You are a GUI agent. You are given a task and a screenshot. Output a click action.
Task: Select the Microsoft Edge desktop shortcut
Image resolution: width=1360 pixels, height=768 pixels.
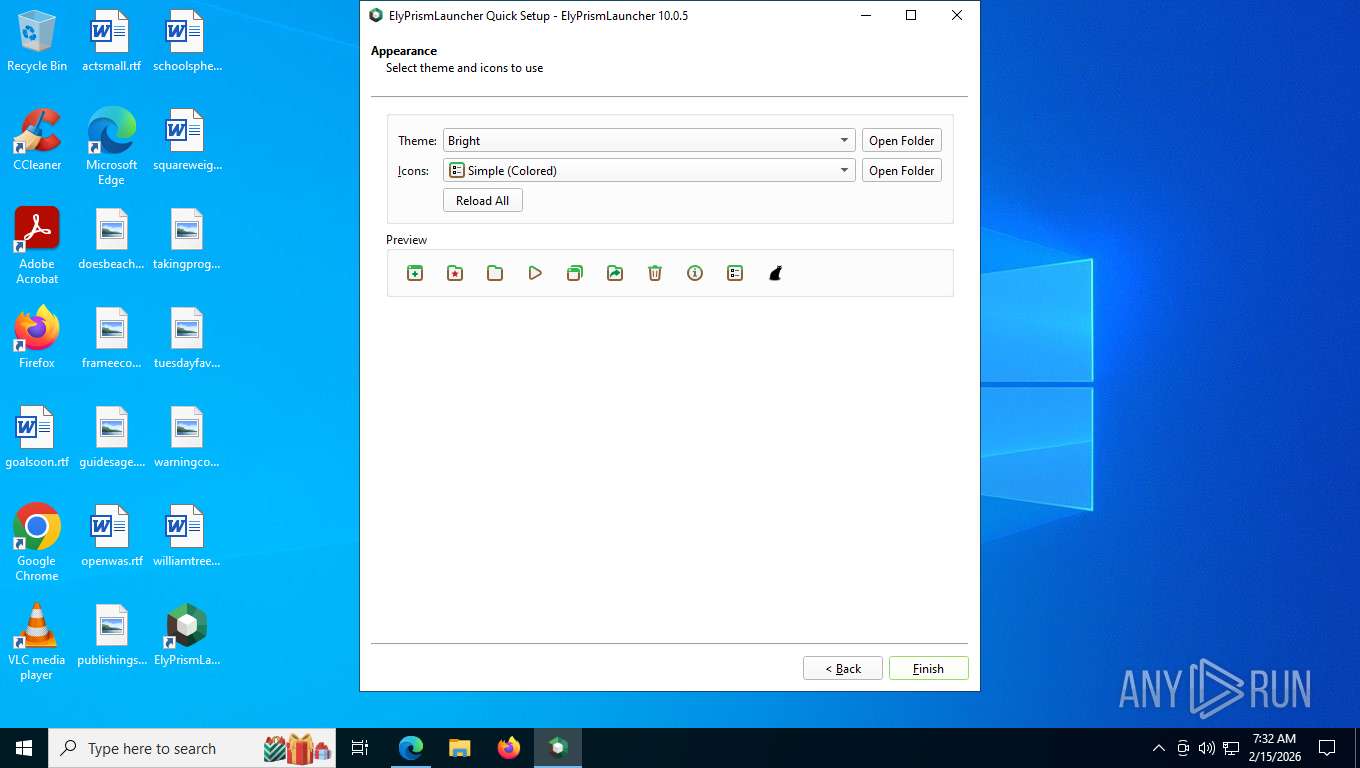click(112, 147)
